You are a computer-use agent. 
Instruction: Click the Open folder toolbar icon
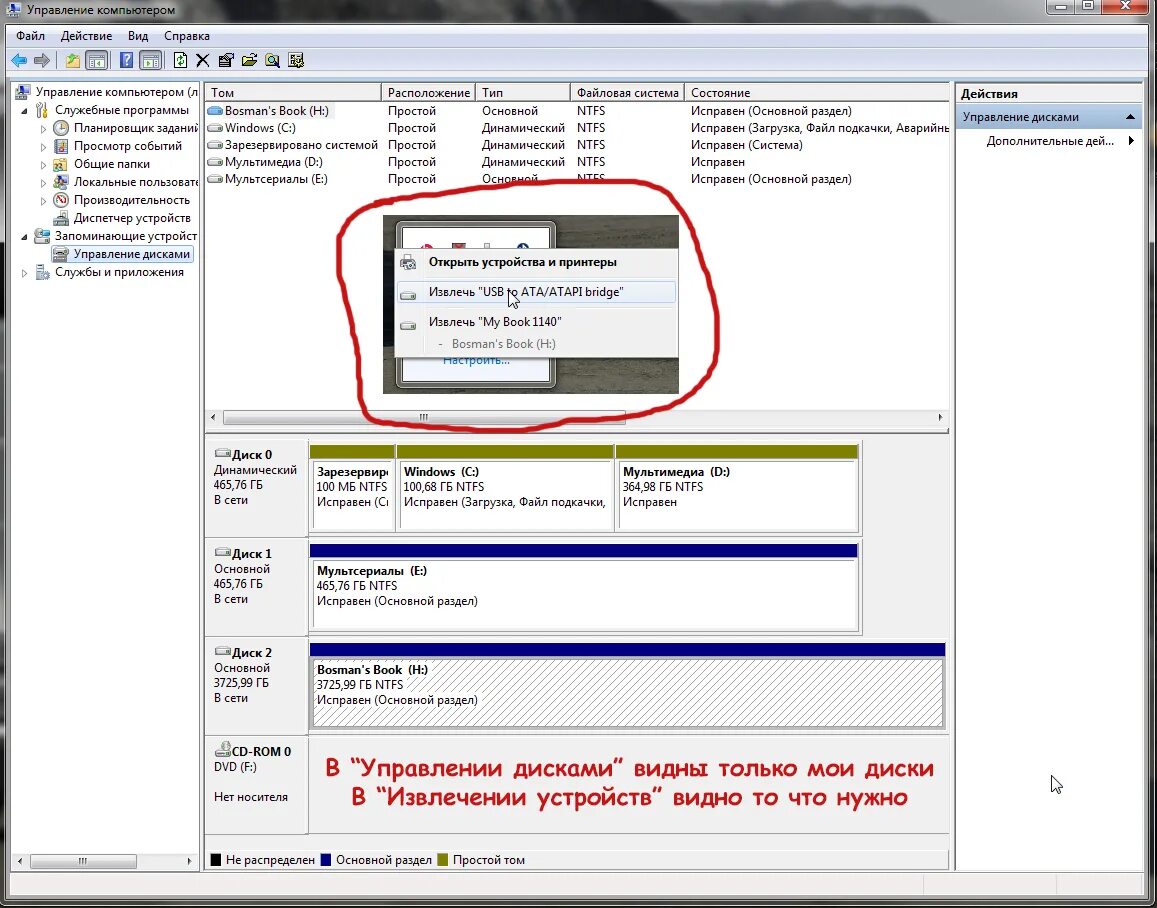point(249,60)
